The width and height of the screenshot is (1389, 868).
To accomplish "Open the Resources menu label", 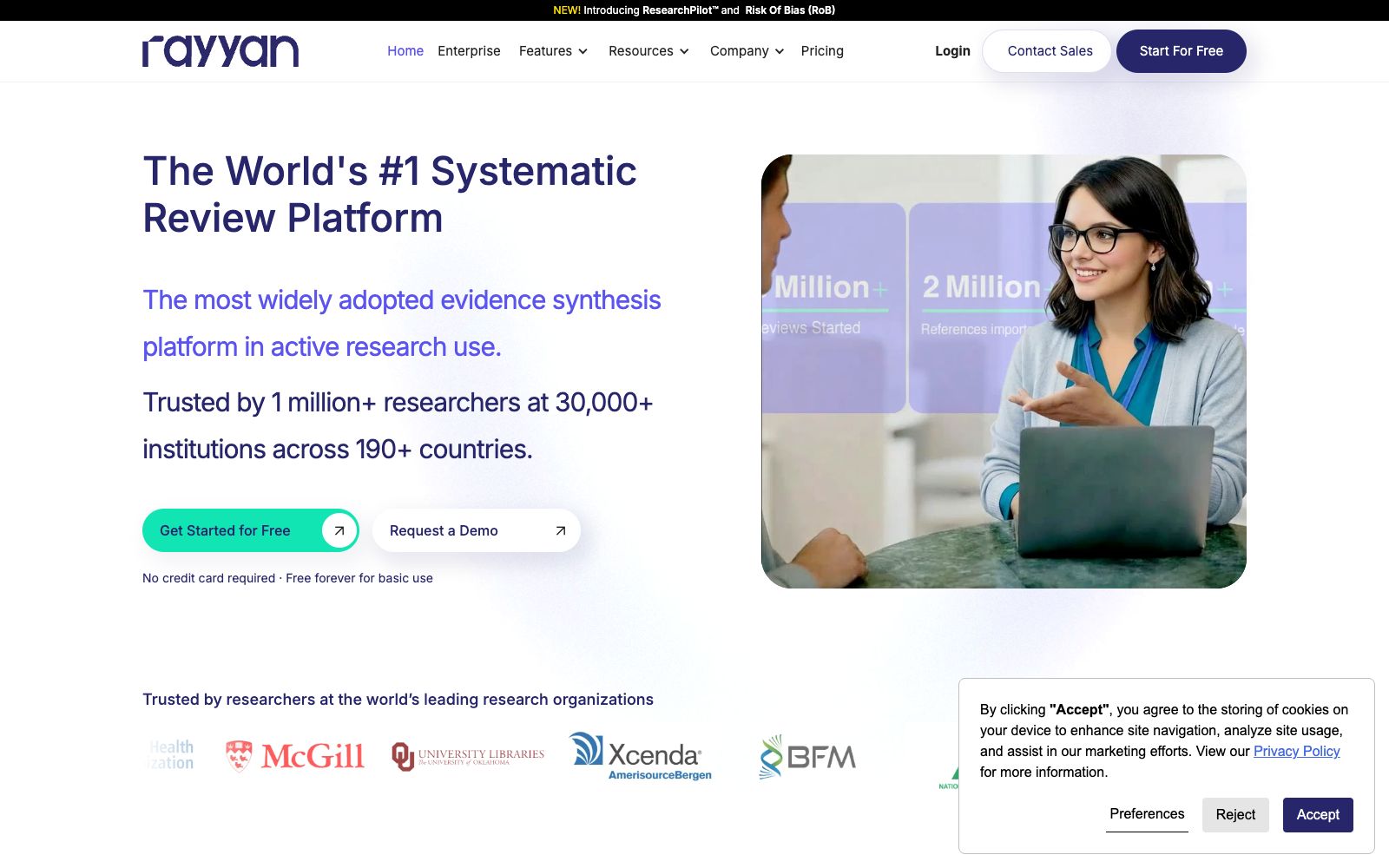I will coord(641,51).
